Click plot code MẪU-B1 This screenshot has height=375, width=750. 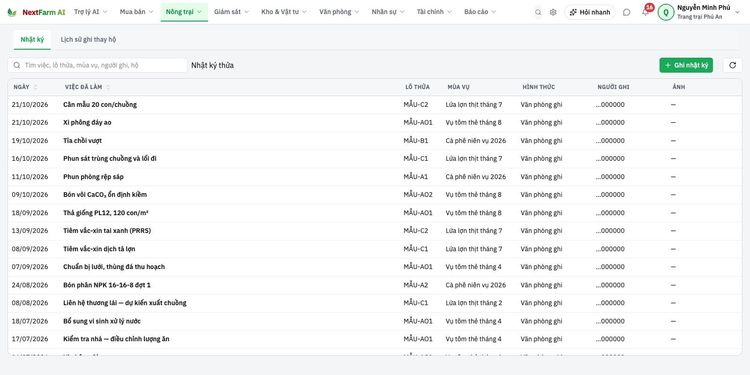(x=416, y=141)
